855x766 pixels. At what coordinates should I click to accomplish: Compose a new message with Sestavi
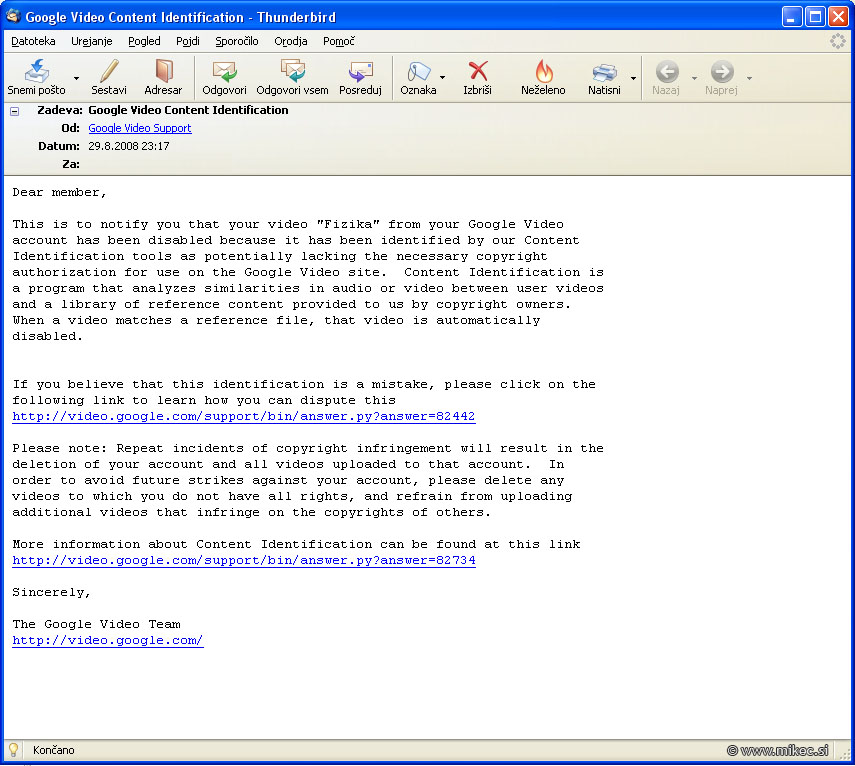pos(109,77)
